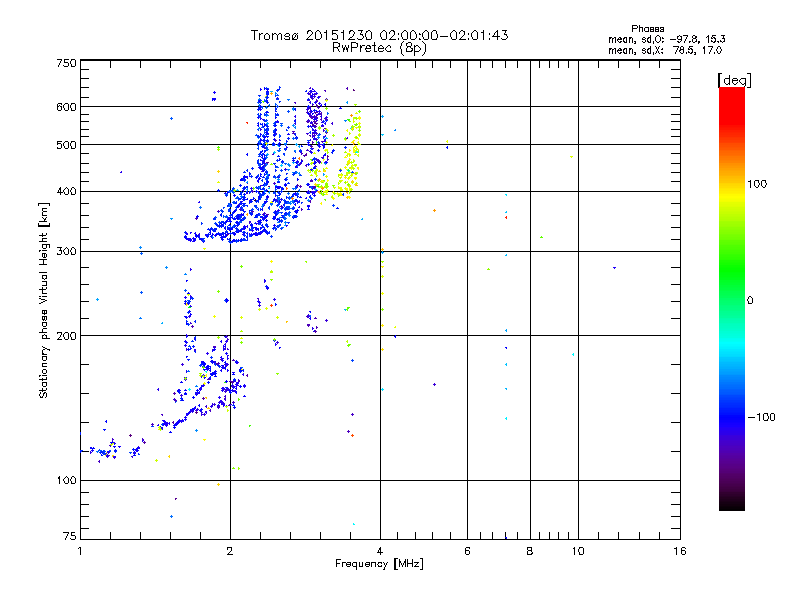The width and height of the screenshot is (800, 600).
Task: Click the y-axis tick label '75'
Action: coord(70,536)
